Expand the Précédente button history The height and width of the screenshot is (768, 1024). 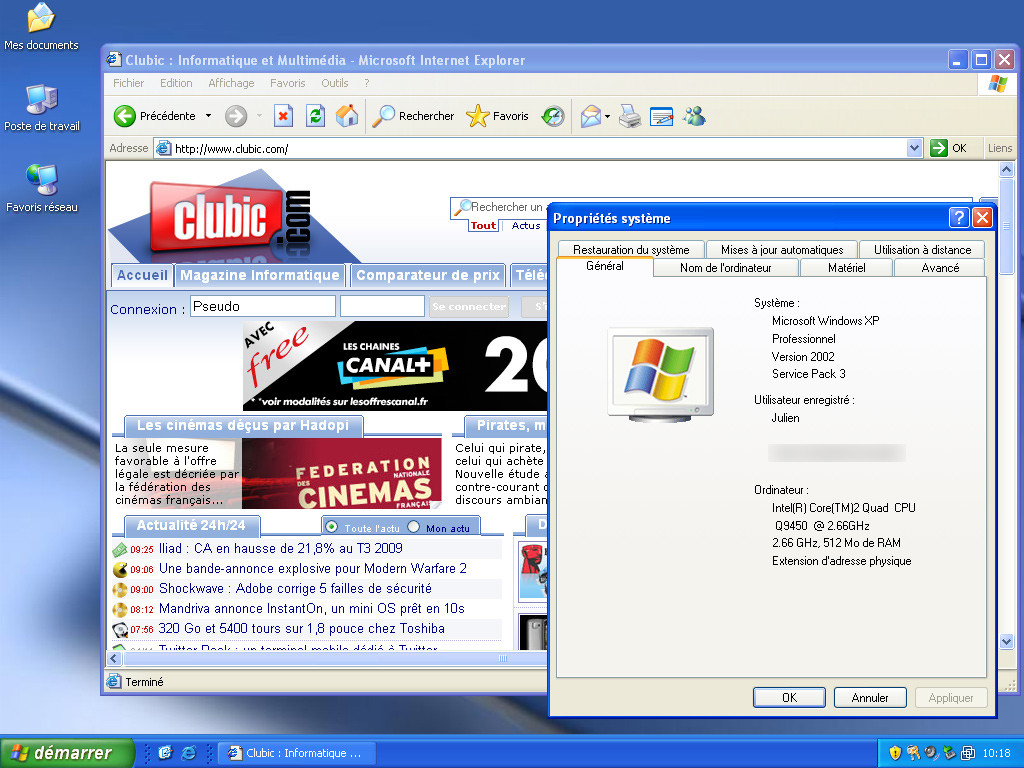click(x=208, y=115)
